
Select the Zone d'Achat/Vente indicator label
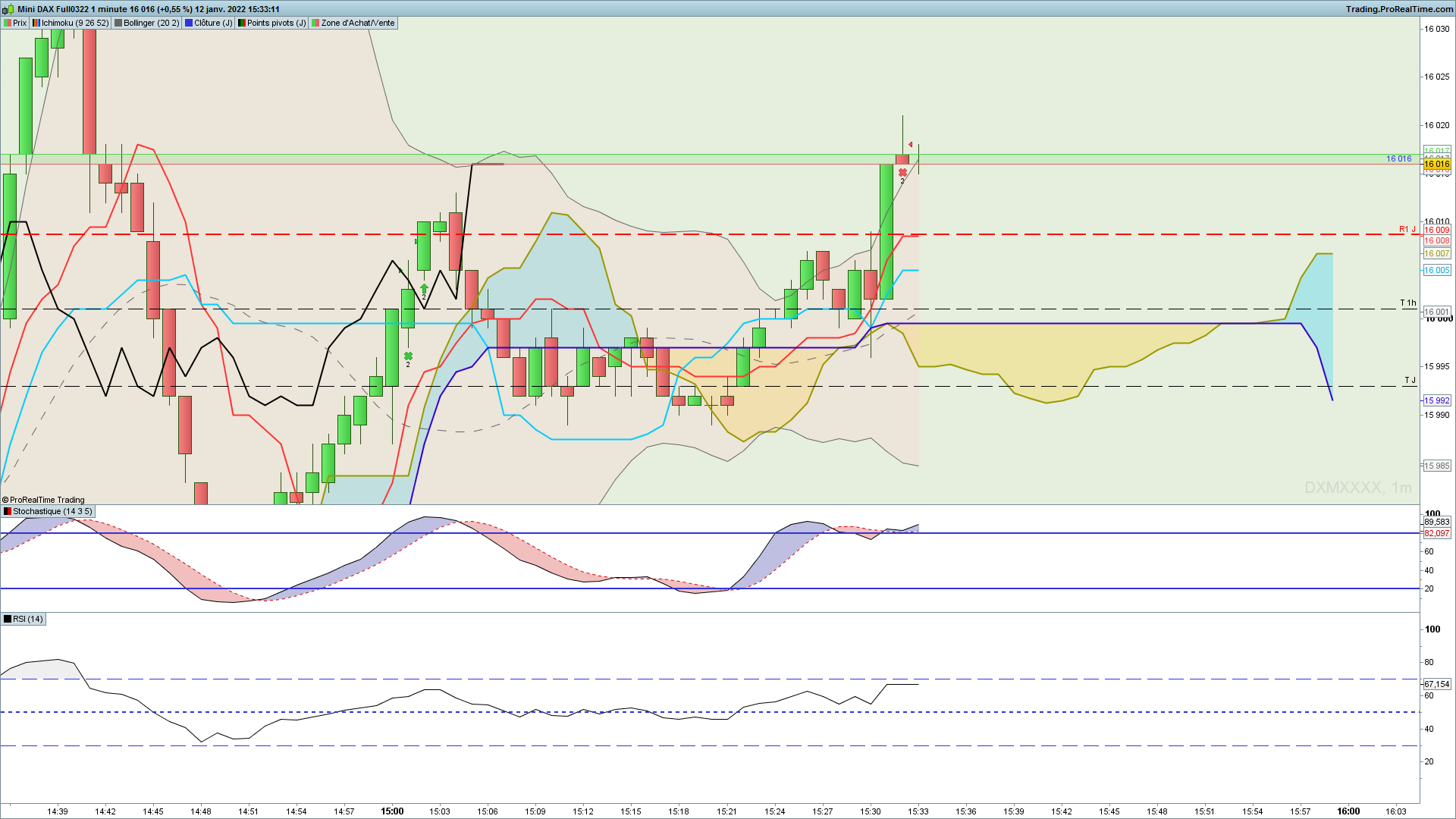pos(353,23)
